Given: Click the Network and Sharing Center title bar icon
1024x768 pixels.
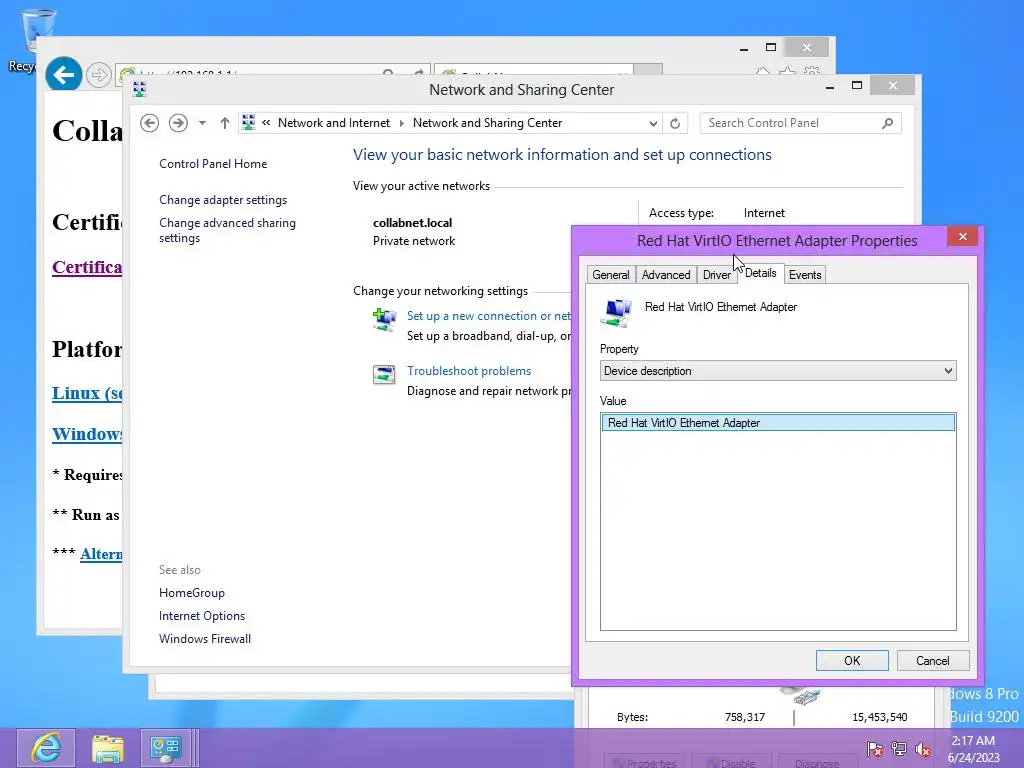Looking at the screenshot, I should point(139,89).
